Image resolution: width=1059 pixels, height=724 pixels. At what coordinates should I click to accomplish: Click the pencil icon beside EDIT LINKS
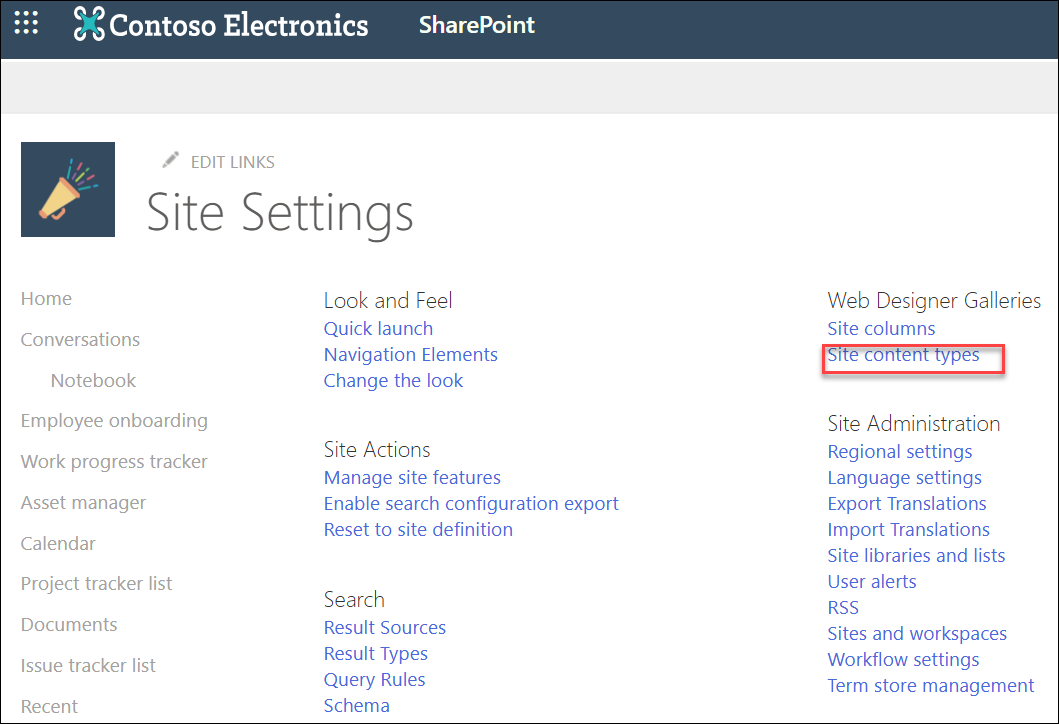pyautogui.click(x=170, y=159)
